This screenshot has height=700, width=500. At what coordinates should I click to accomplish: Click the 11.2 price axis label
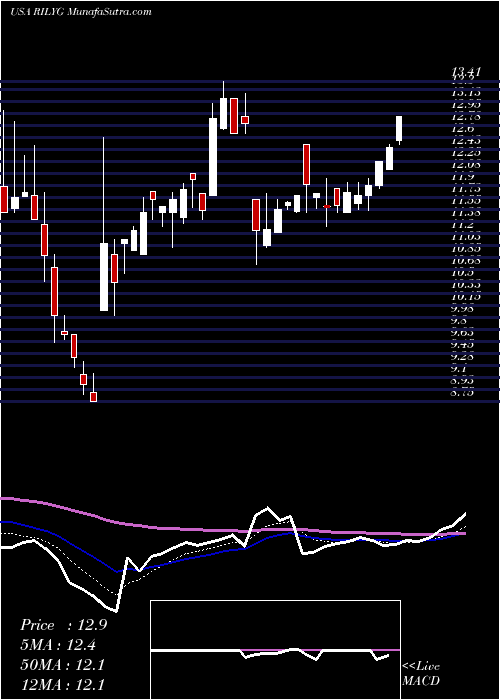pyautogui.click(x=462, y=225)
